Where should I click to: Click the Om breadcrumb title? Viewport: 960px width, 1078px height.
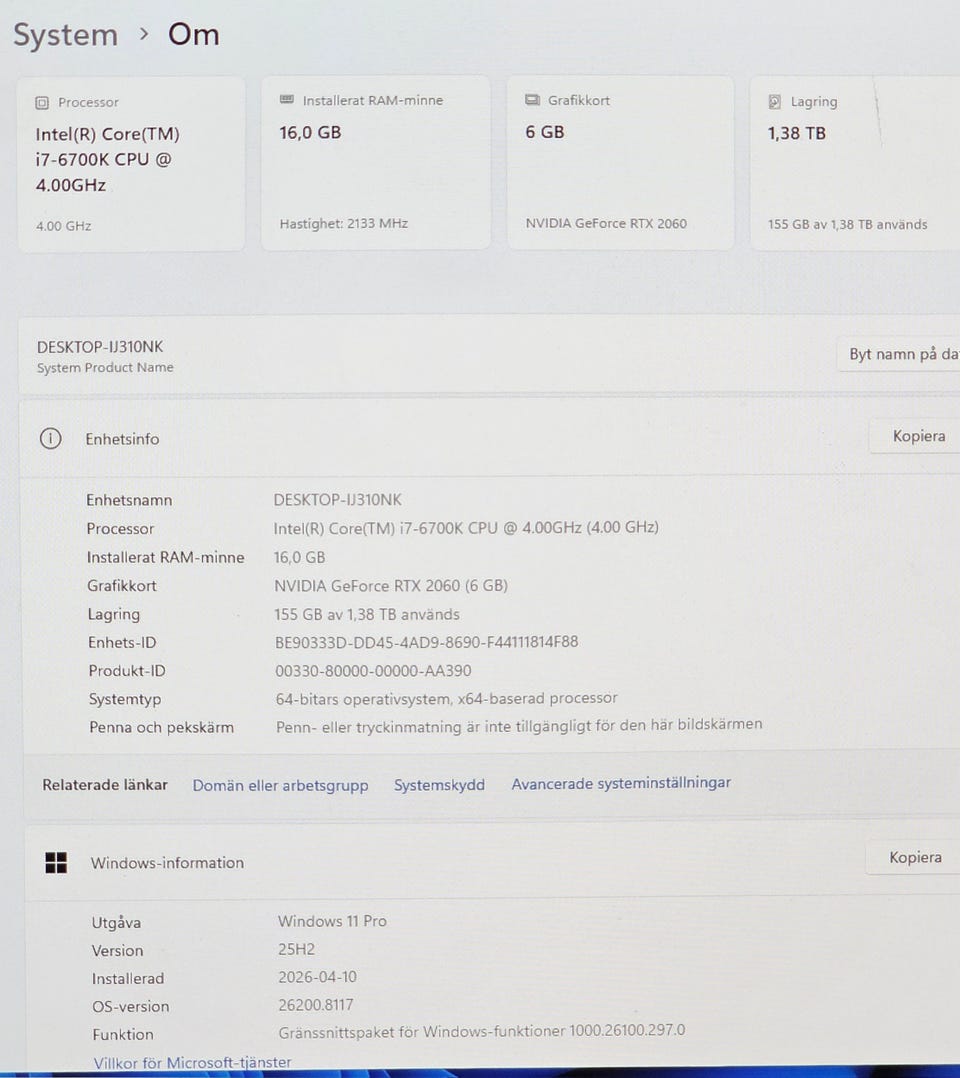(194, 34)
